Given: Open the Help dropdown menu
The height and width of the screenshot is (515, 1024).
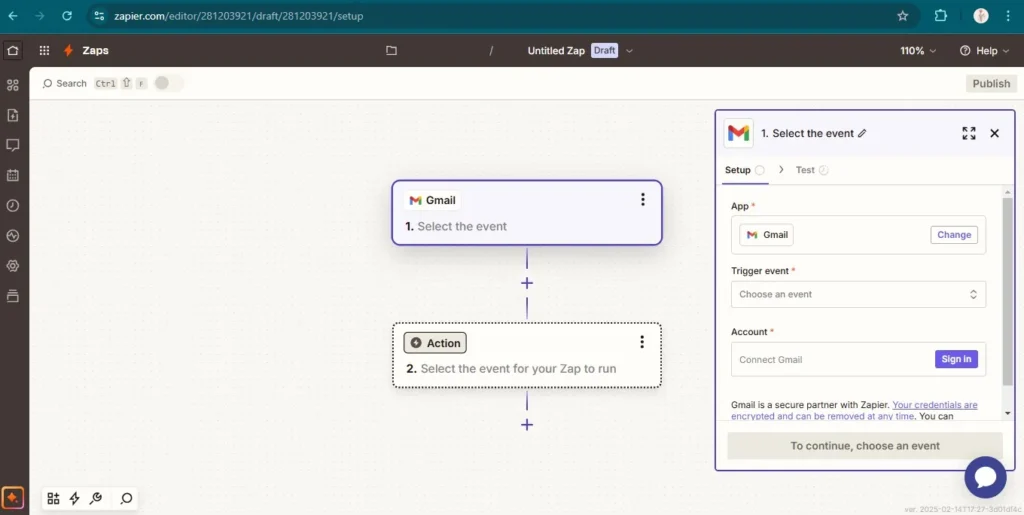Looking at the screenshot, I should coord(984,50).
